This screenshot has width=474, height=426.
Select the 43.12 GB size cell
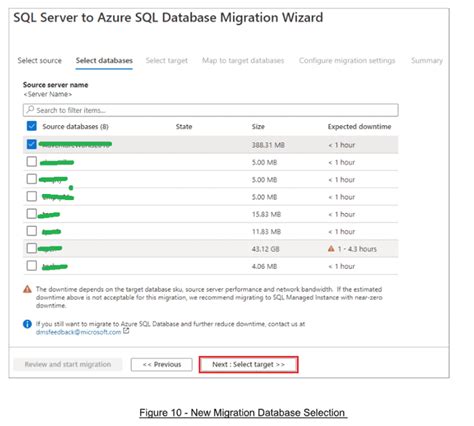(266, 249)
